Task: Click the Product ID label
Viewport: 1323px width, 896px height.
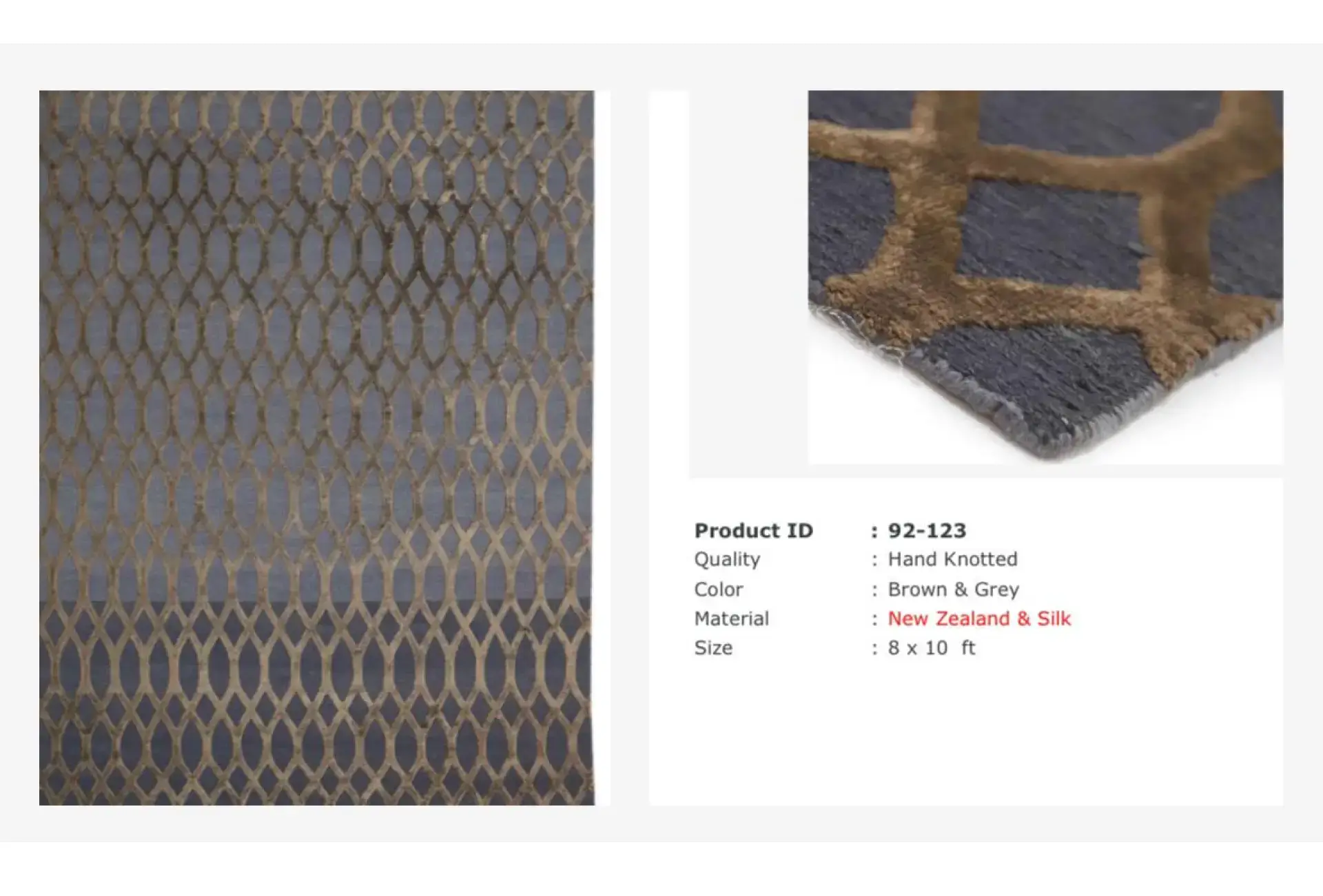Action: click(x=754, y=530)
